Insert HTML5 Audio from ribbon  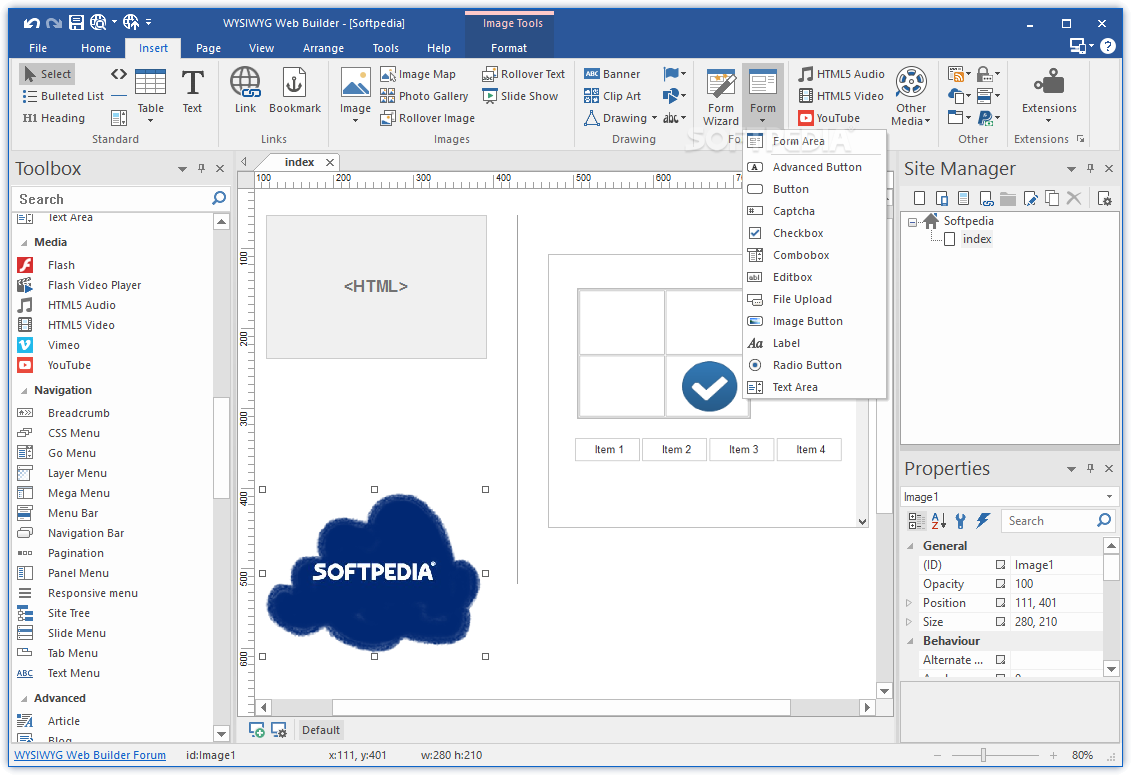click(842, 74)
